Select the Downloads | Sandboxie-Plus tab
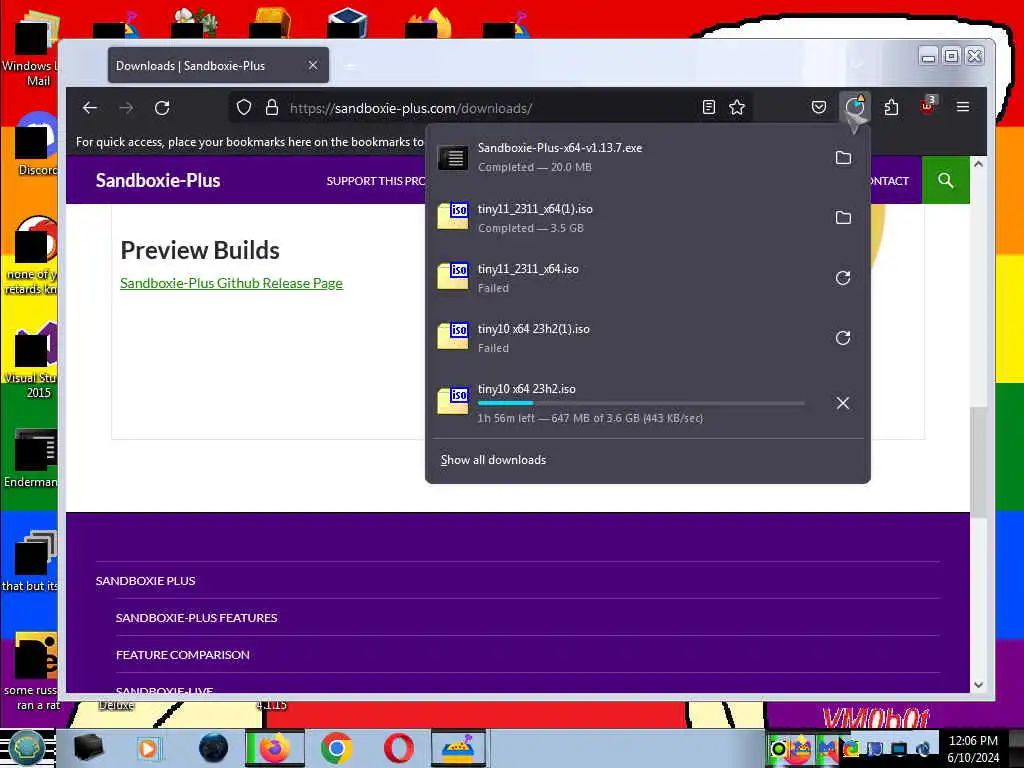This screenshot has width=1024, height=768. coord(218,65)
